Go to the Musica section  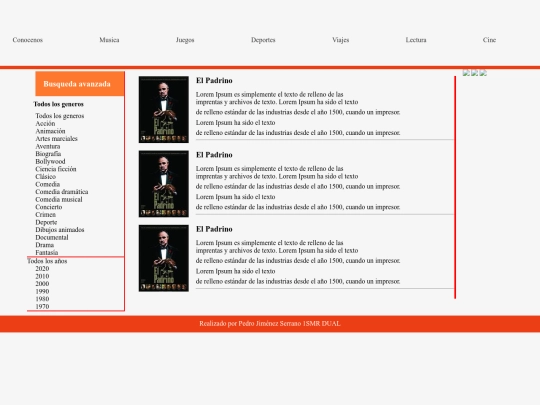click(109, 40)
